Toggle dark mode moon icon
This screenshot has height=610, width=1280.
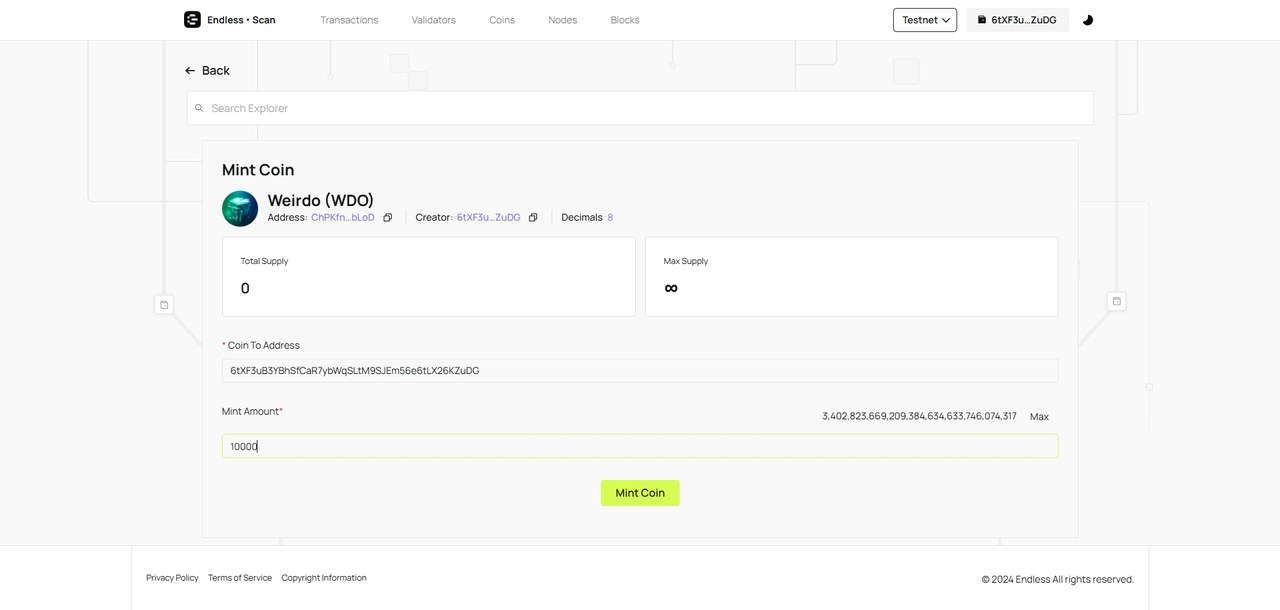[1088, 20]
